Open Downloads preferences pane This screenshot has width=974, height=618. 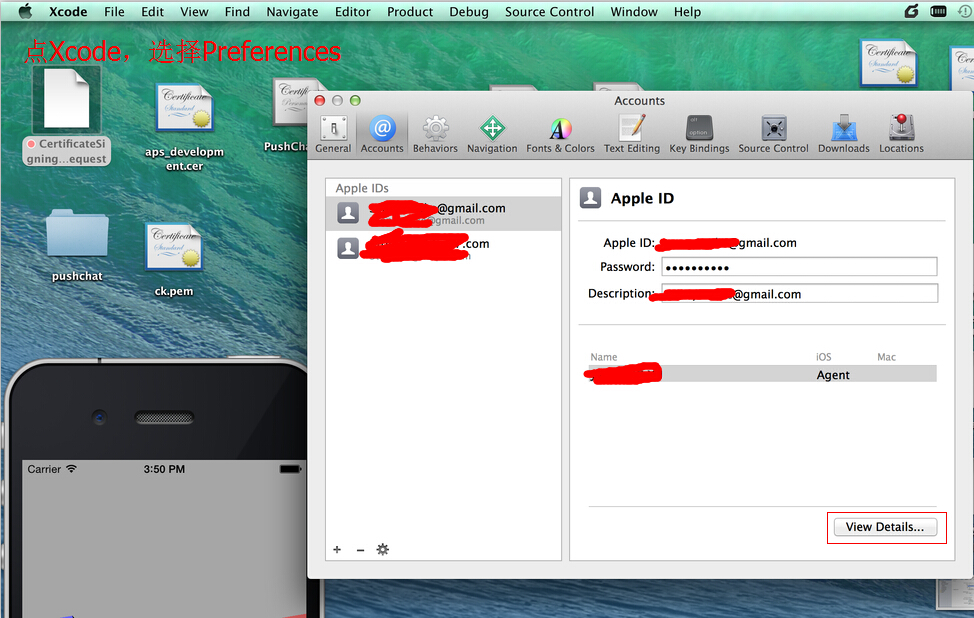pos(844,134)
